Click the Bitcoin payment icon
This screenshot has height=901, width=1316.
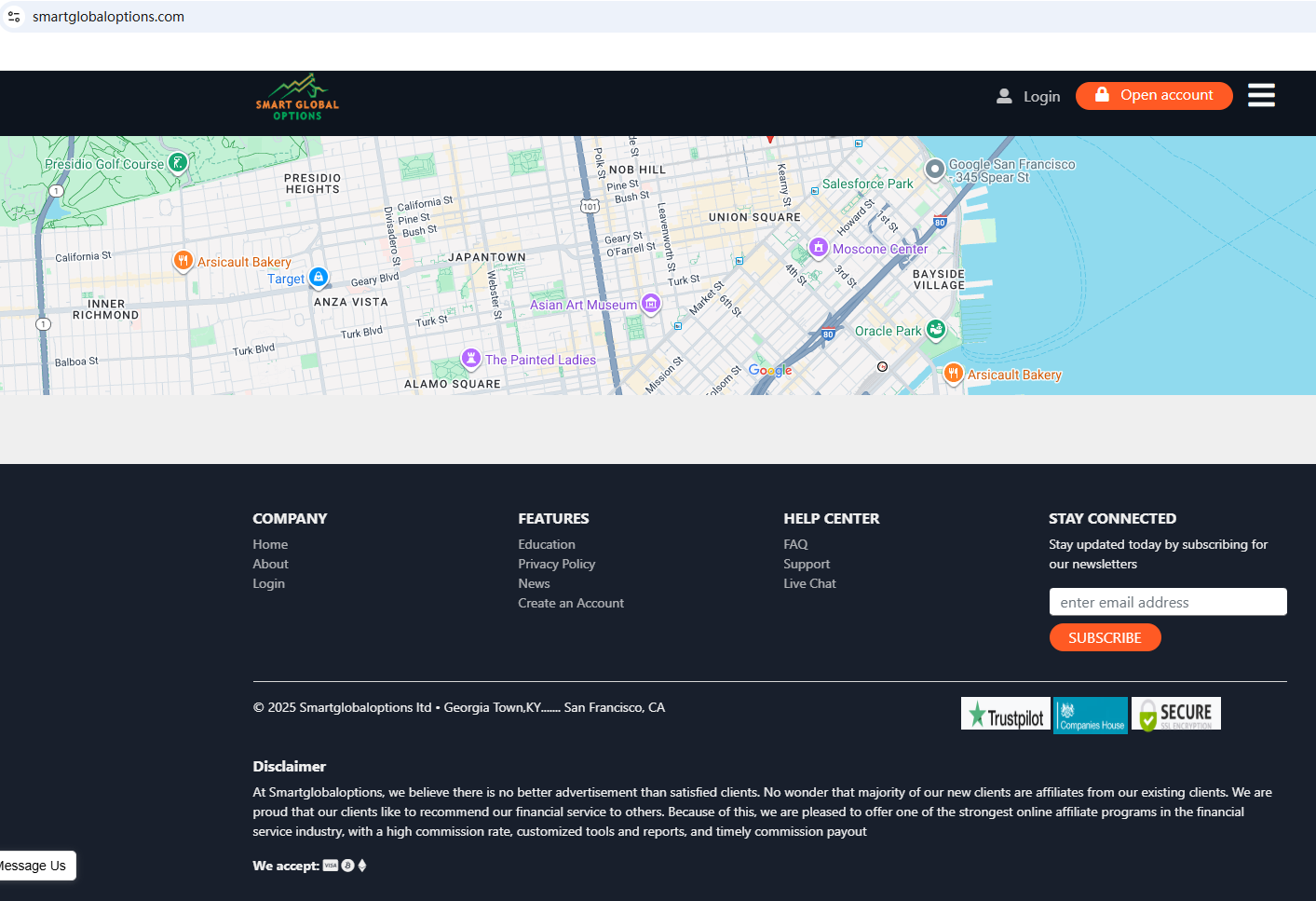coord(347,866)
